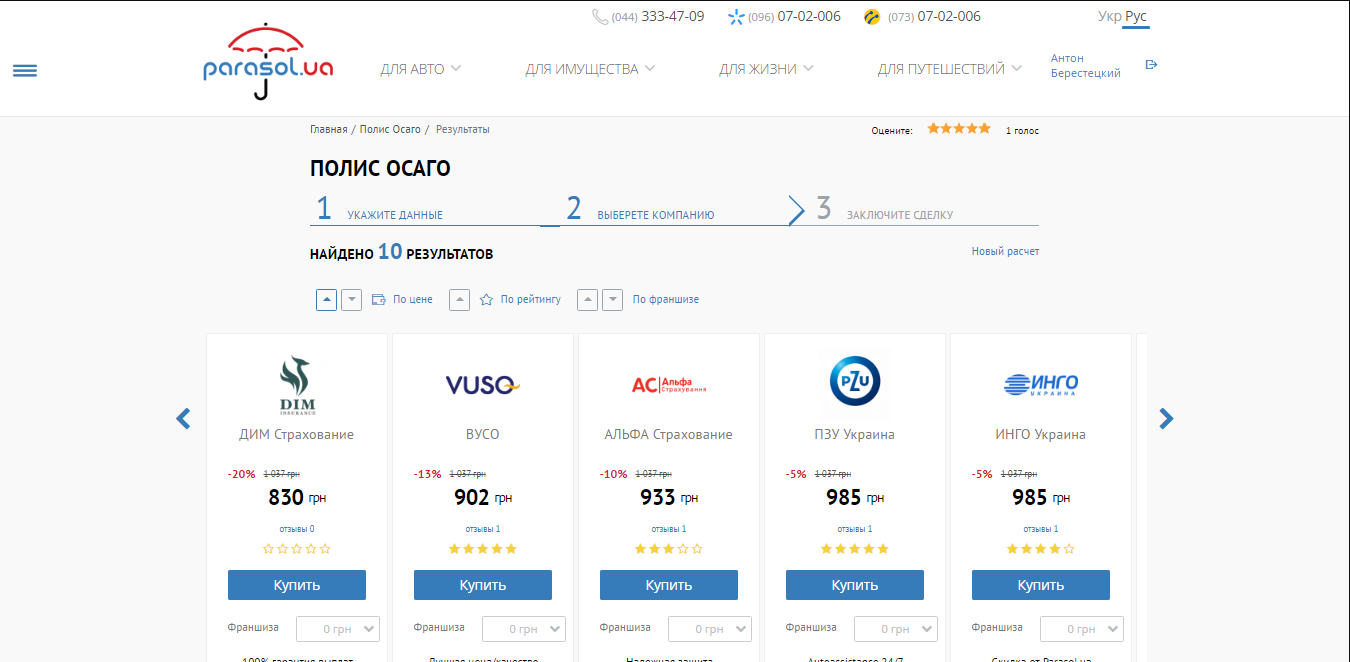Image resolution: width=1350 pixels, height=662 pixels.
Task: Open the Франшиза dropdown for ПЗУ Украина
Action: click(896, 629)
